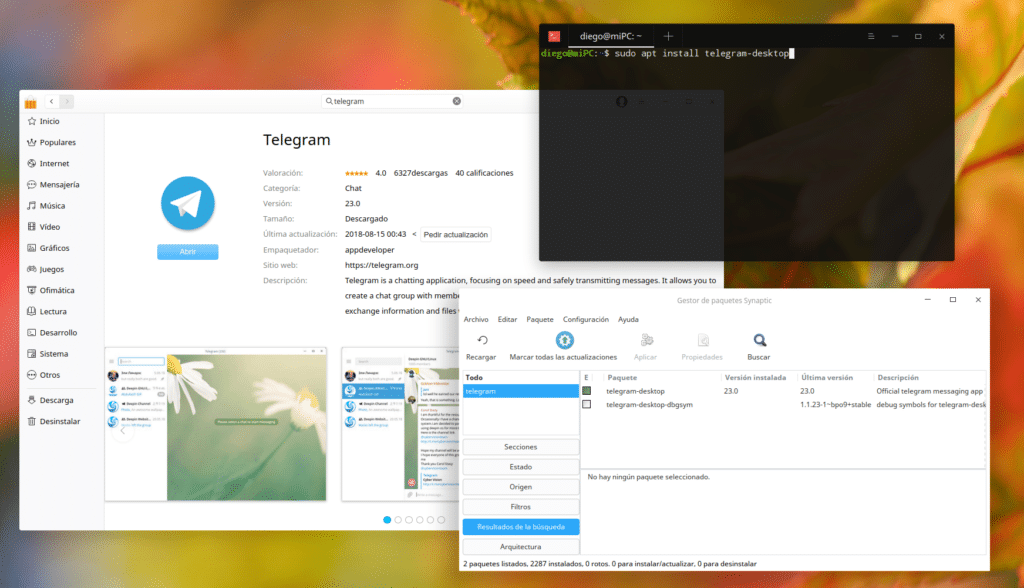This screenshot has width=1024, height=588.
Task: Open Propiedades in Synaptic toolbar
Action: click(702, 347)
